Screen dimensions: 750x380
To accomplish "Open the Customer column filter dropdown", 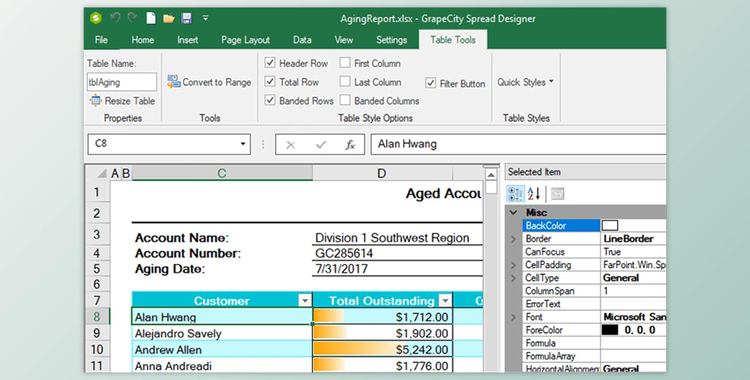I will coord(305,301).
